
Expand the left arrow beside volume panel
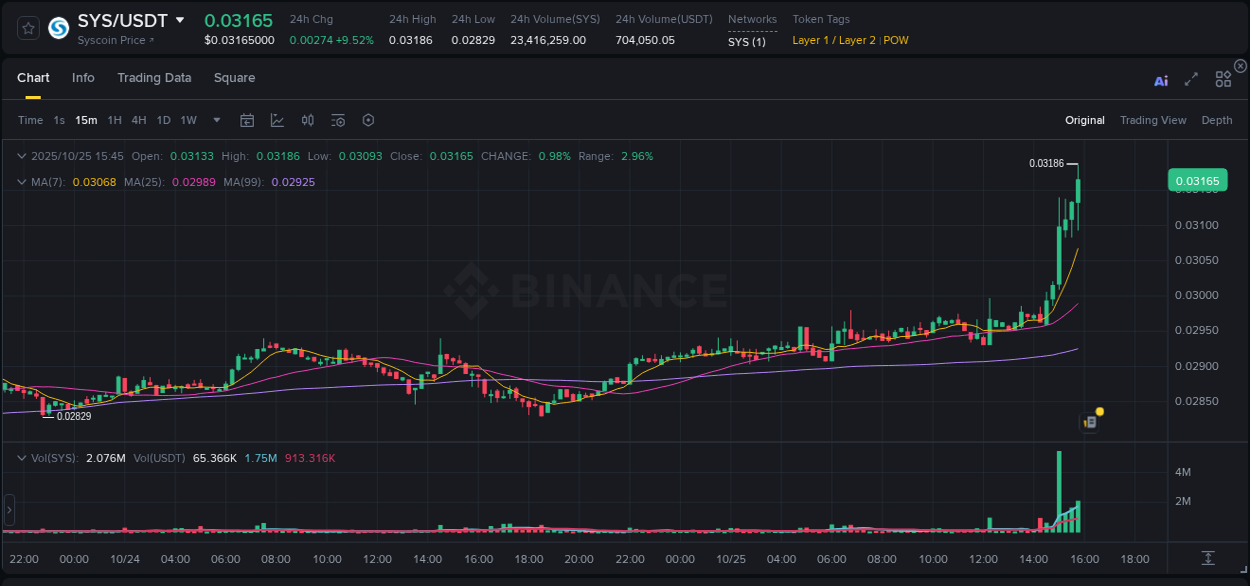(8, 510)
